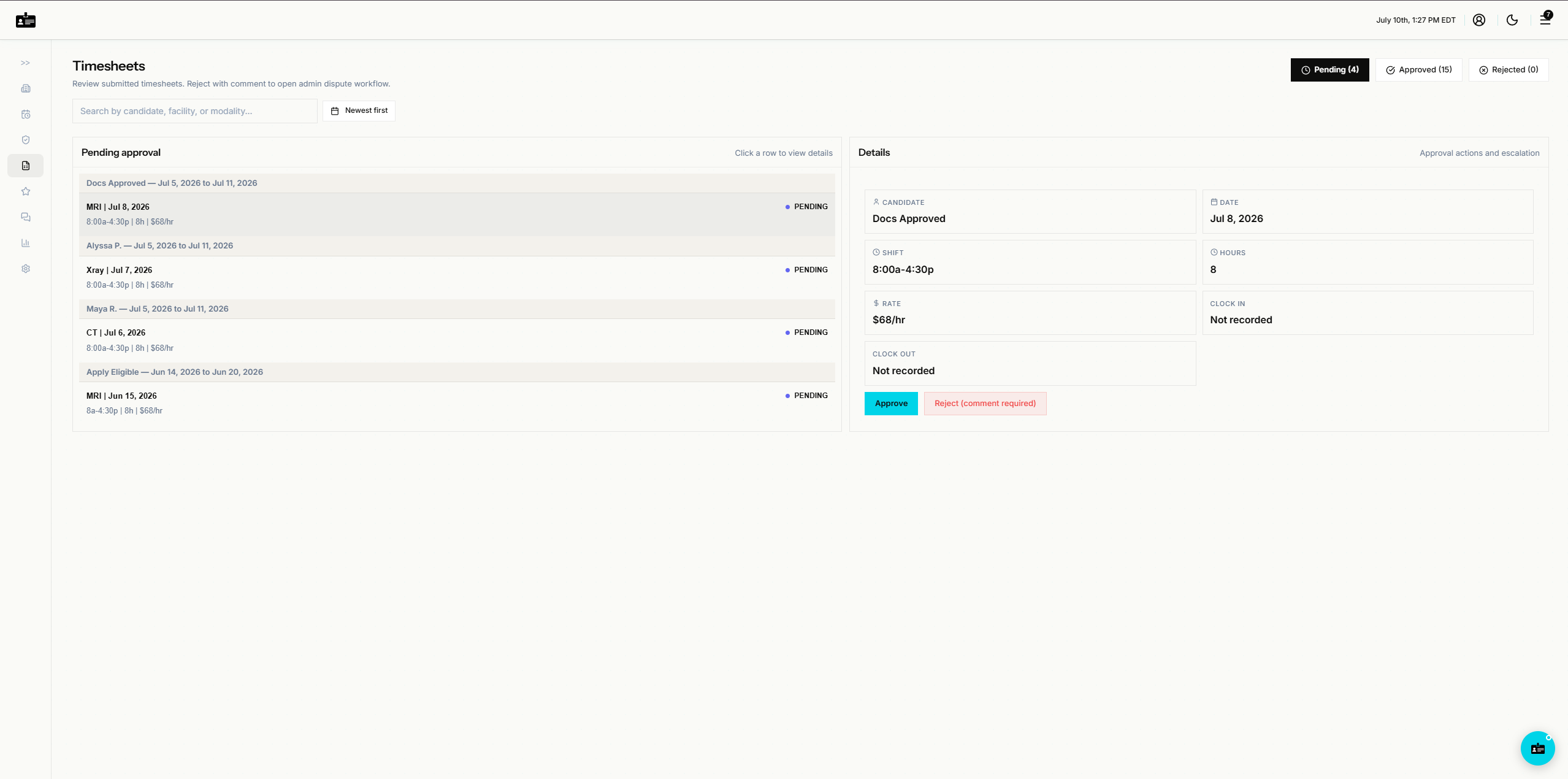The image size is (1568, 779).
Task: Click the Alyssa P. week group header
Action: (x=457, y=246)
